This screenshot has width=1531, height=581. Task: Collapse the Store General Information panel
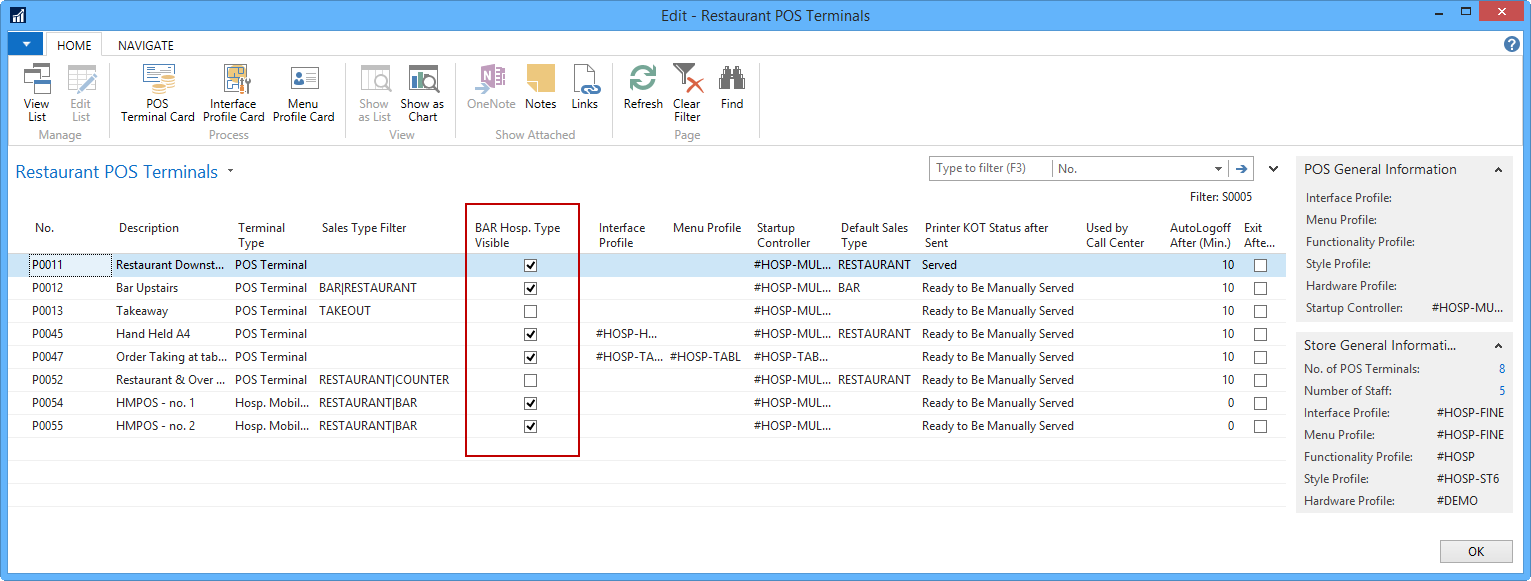[x=1498, y=345]
